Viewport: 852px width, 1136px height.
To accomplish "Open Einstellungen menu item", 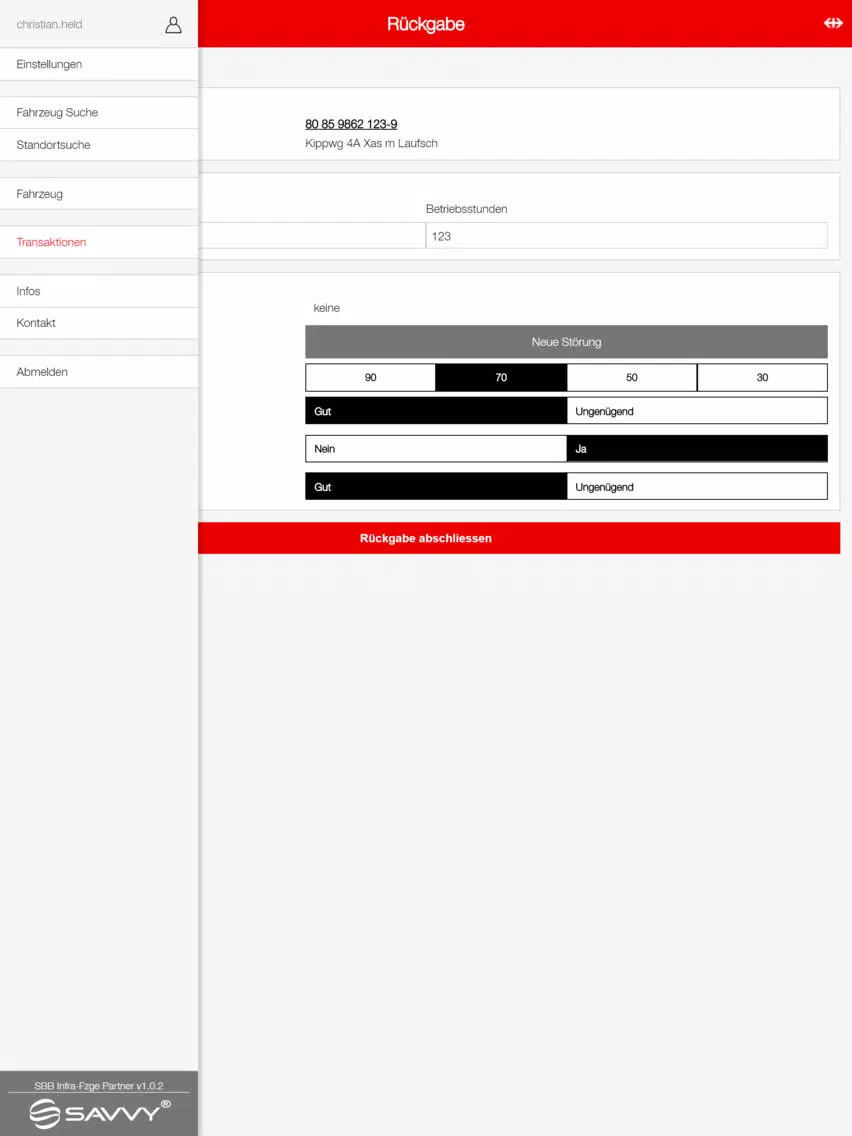I will pyautogui.click(x=99, y=64).
